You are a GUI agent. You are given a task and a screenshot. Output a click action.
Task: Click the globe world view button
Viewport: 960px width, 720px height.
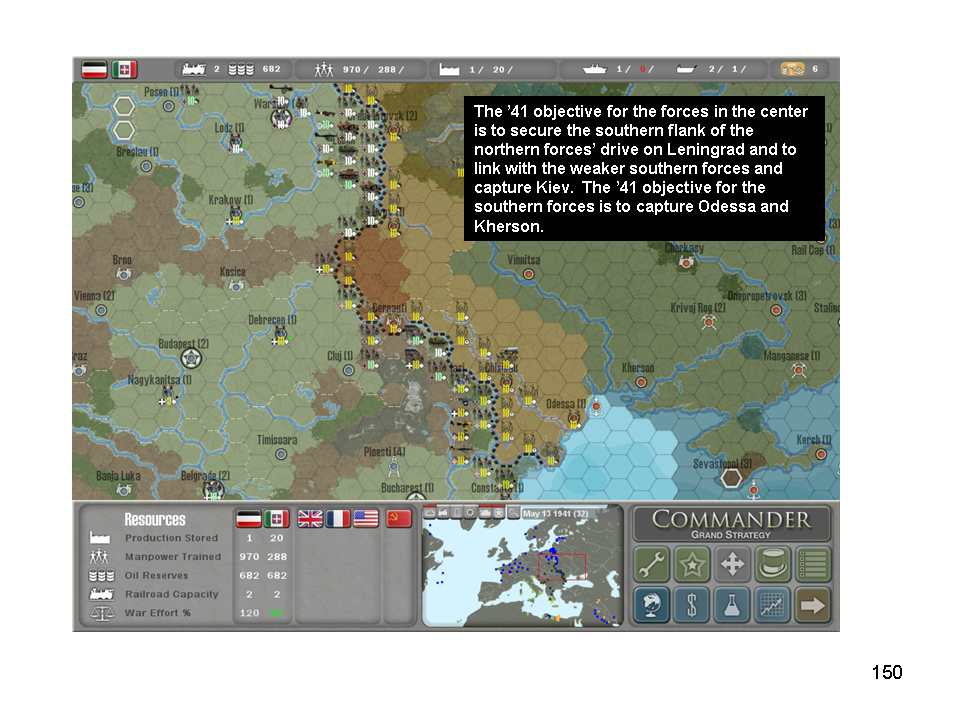[651, 604]
